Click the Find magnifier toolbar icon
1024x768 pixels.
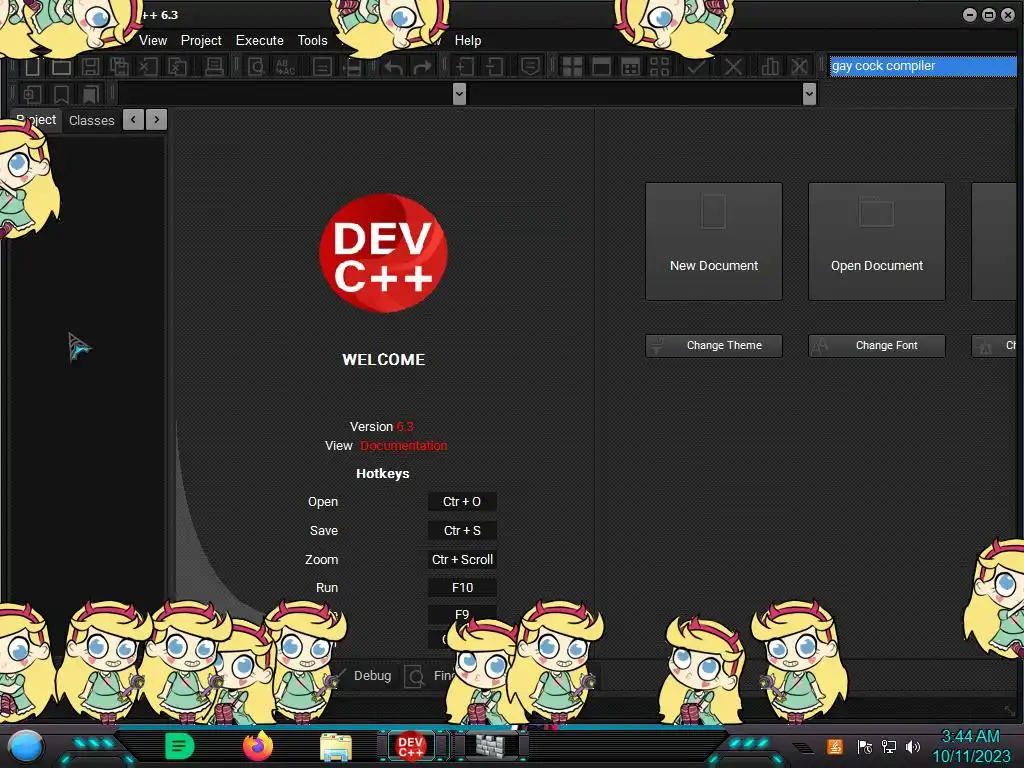coord(256,67)
